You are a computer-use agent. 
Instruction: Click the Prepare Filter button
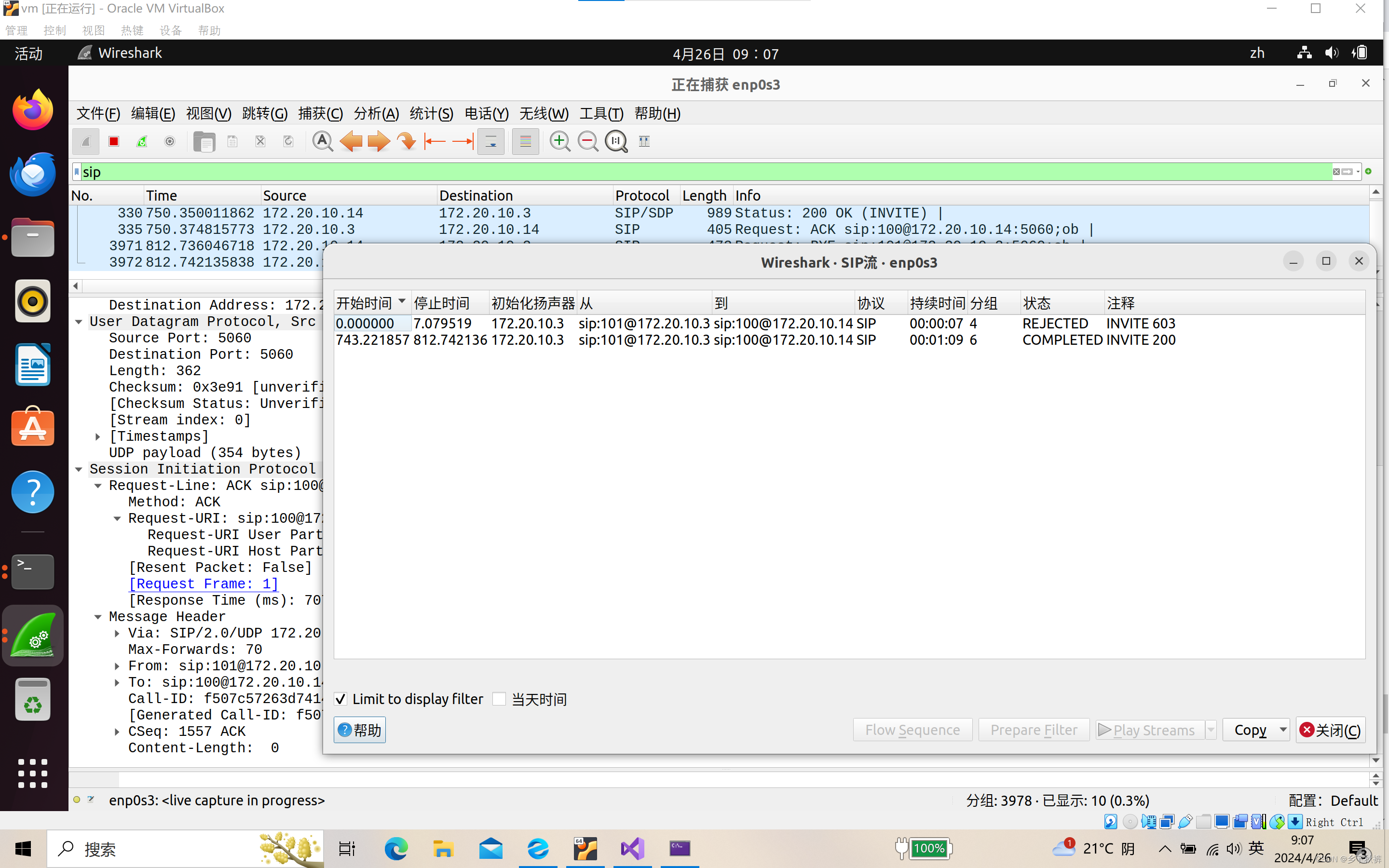click(1034, 730)
